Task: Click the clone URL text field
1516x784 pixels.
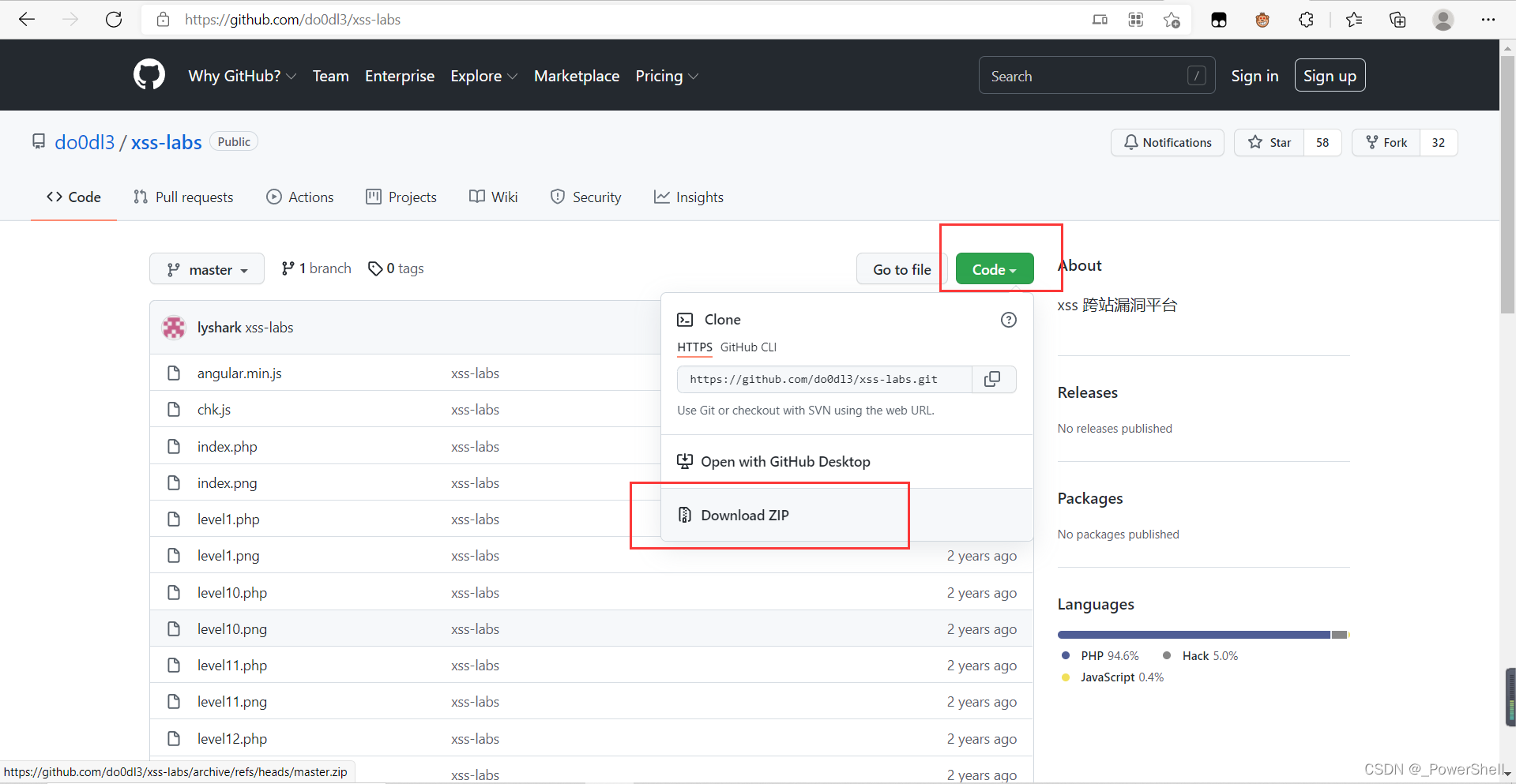Action: tap(825, 379)
